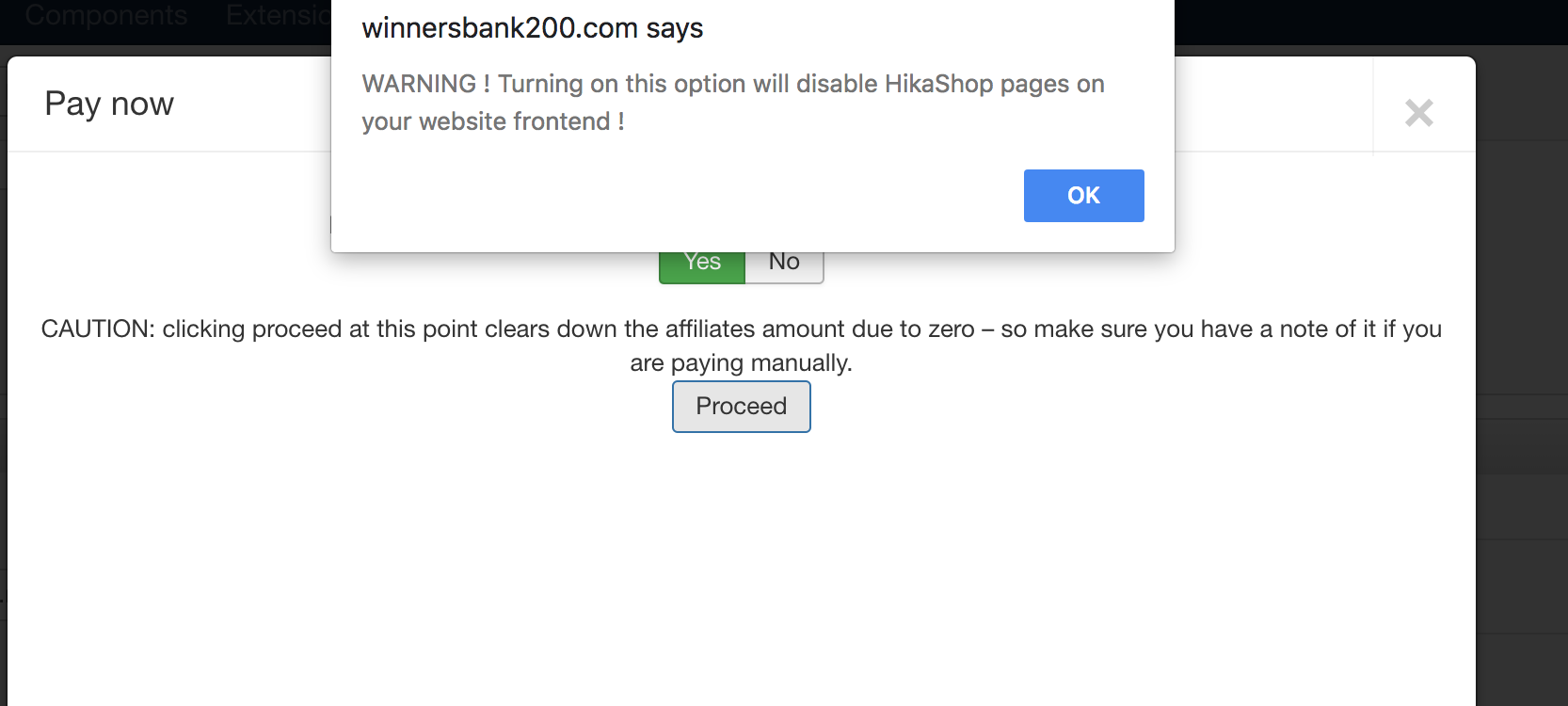
Task: Click OK in the warning alert
Action: (x=1083, y=196)
